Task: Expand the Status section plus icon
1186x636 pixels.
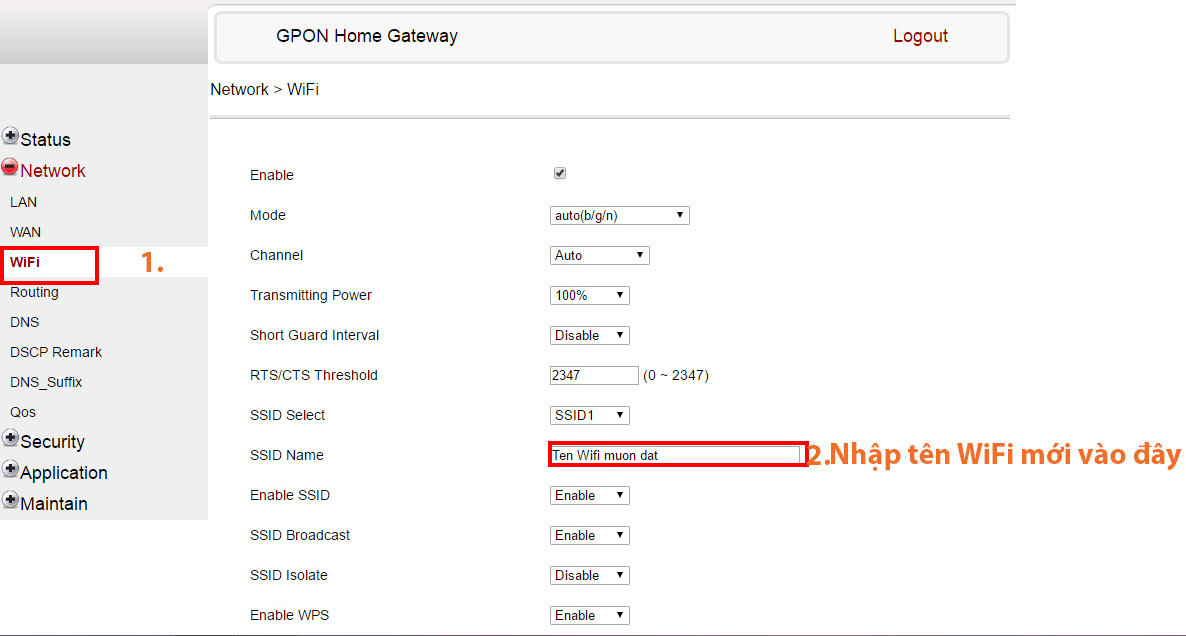Action: 11,136
